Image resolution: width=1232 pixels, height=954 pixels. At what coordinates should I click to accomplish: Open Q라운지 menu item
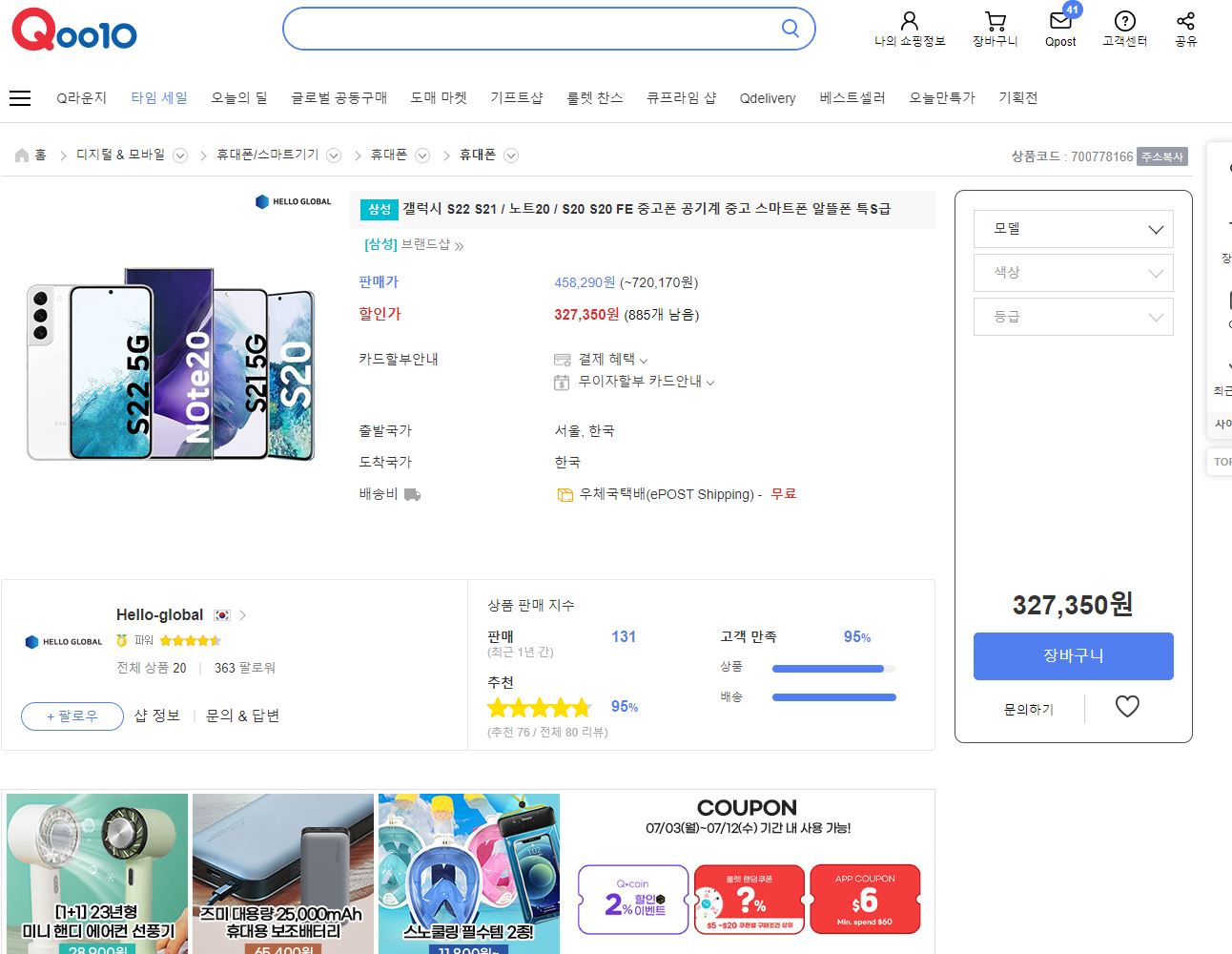81,98
